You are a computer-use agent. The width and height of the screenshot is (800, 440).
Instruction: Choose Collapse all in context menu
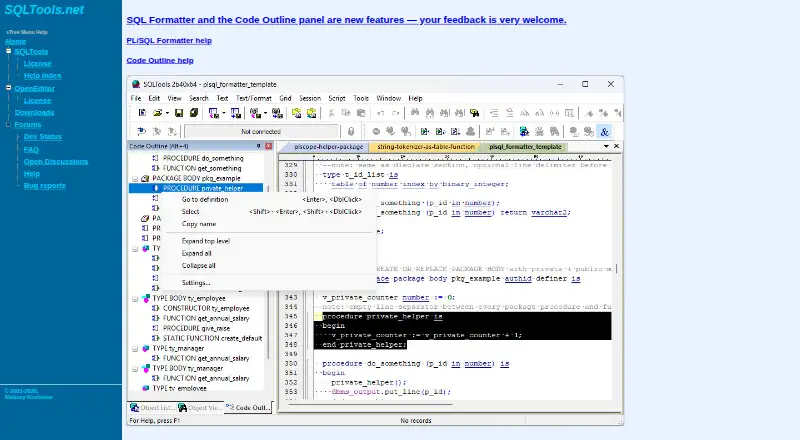(269, 265)
